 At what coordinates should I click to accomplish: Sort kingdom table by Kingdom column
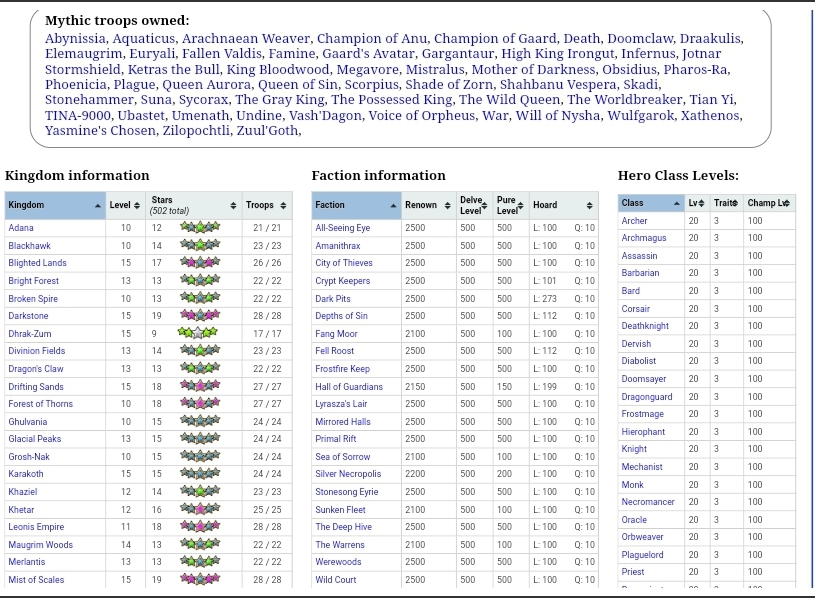pos(55,205)
